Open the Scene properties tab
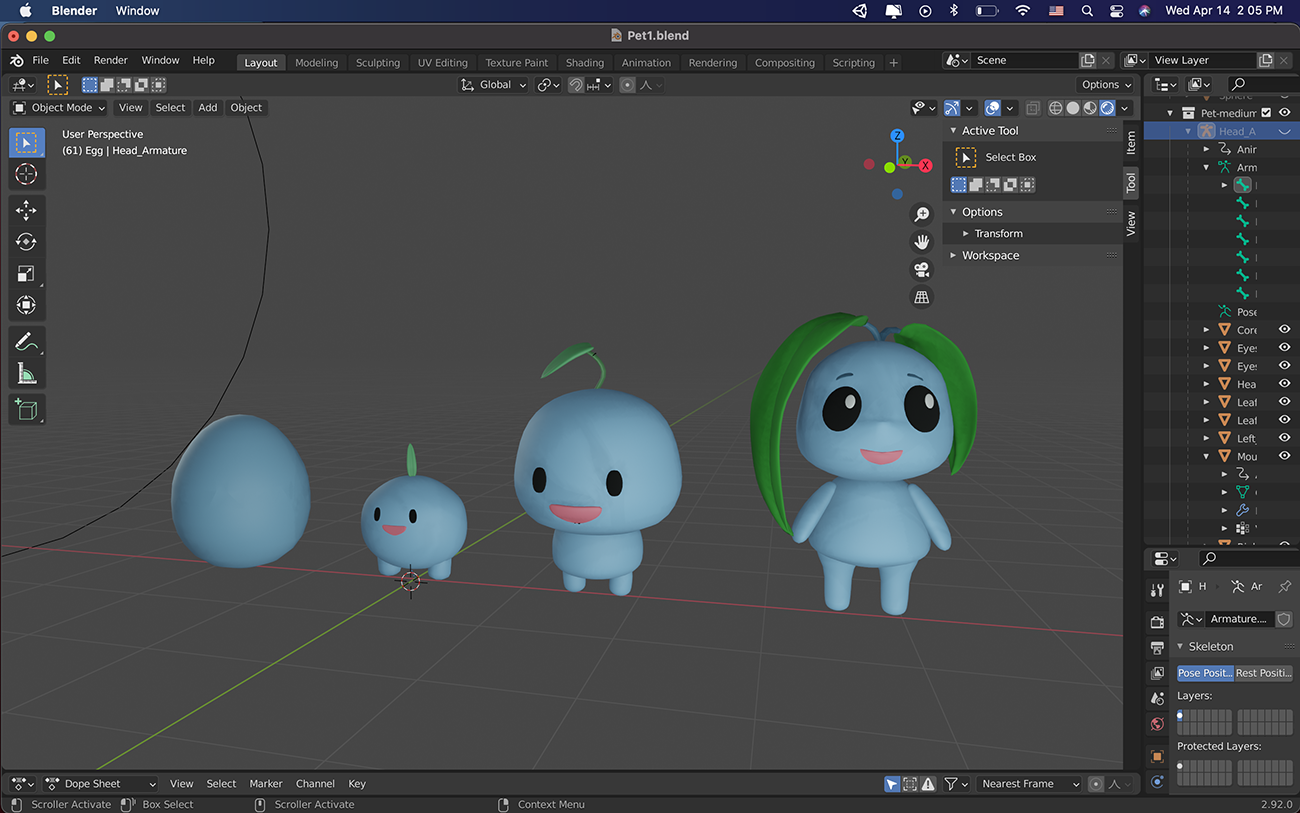 [1157, 698]
